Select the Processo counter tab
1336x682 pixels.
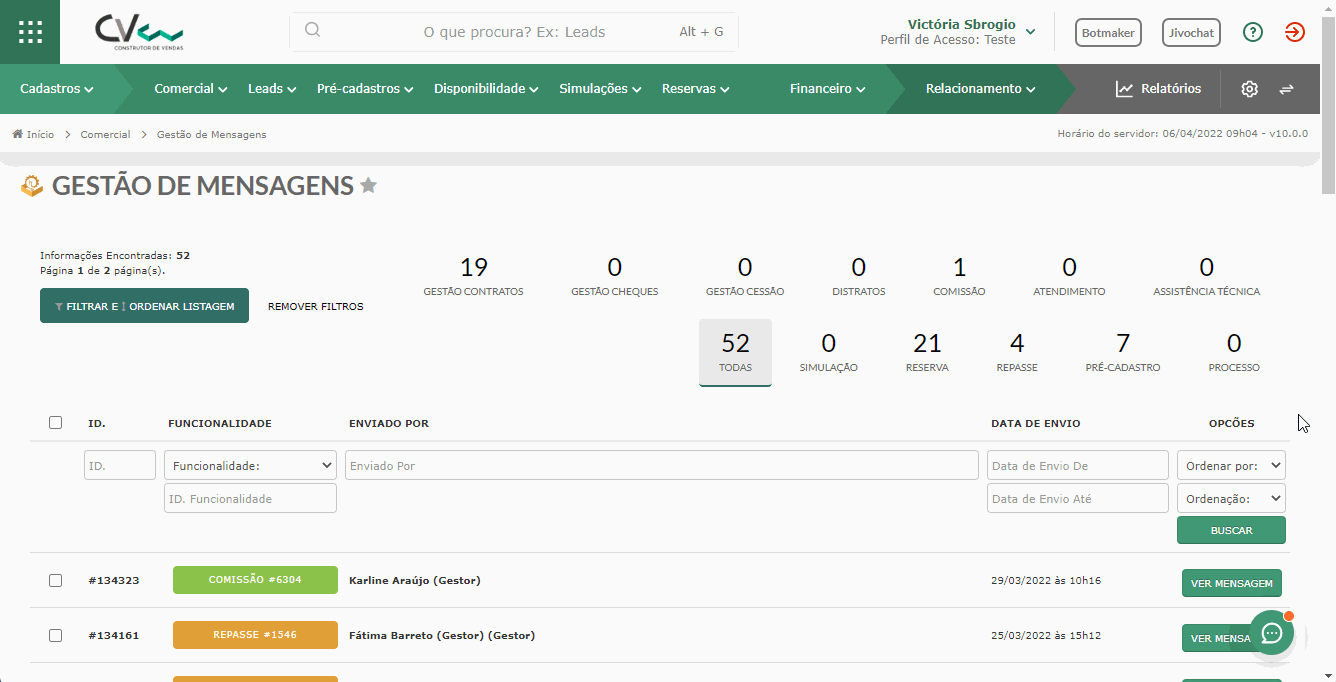[x=1234, y=352]
